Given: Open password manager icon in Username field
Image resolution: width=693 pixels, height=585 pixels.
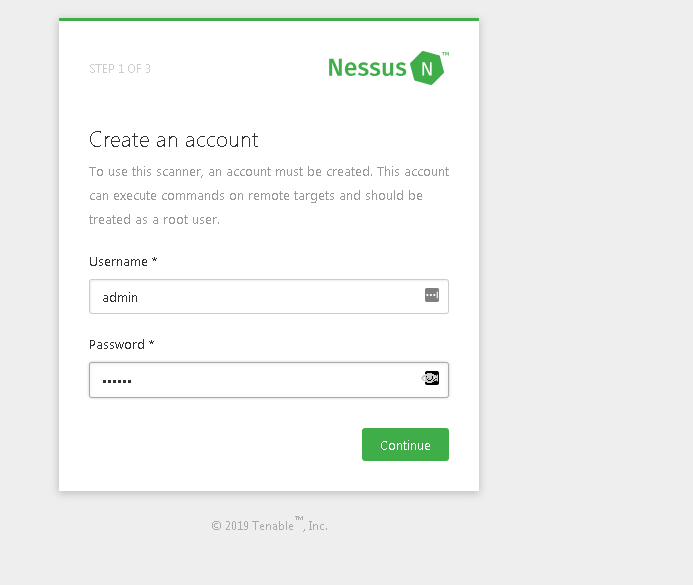Looking at the screenshot, I should tap(432, 295).
